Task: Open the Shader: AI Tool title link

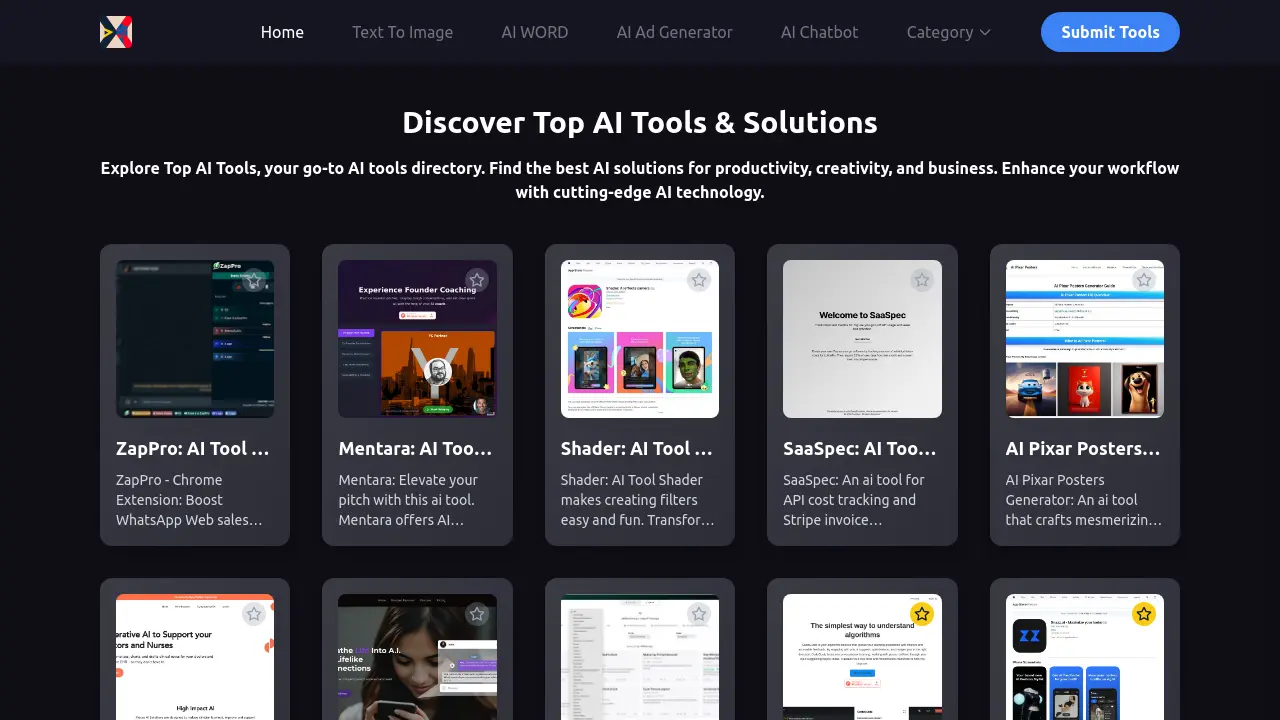Action: [640, 449]
